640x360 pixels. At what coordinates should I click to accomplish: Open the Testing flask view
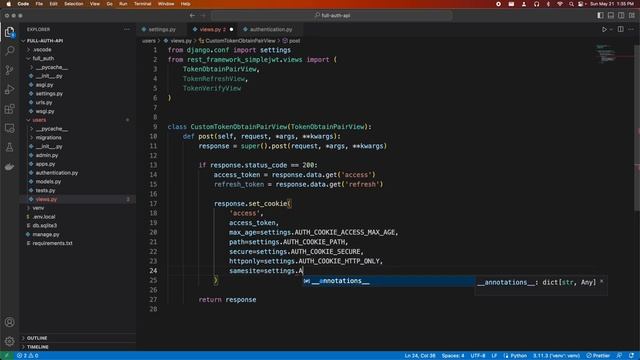pyautogui.click(x=9, y=147)
